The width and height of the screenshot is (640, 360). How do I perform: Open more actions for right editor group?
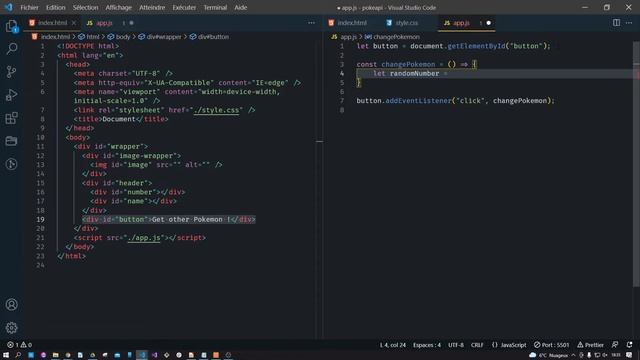[629, 23]
